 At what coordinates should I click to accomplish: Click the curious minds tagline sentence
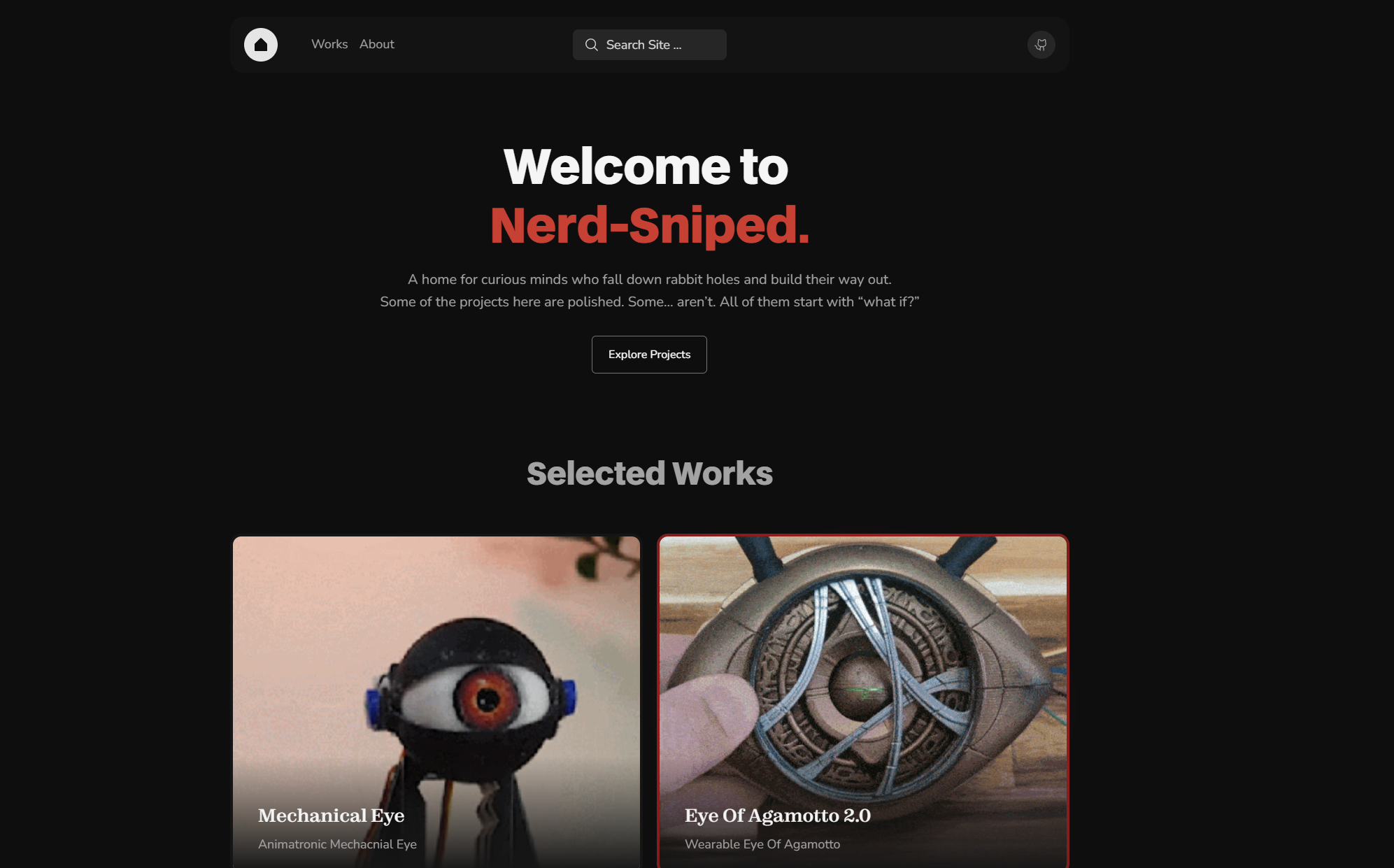pos(649,279)
